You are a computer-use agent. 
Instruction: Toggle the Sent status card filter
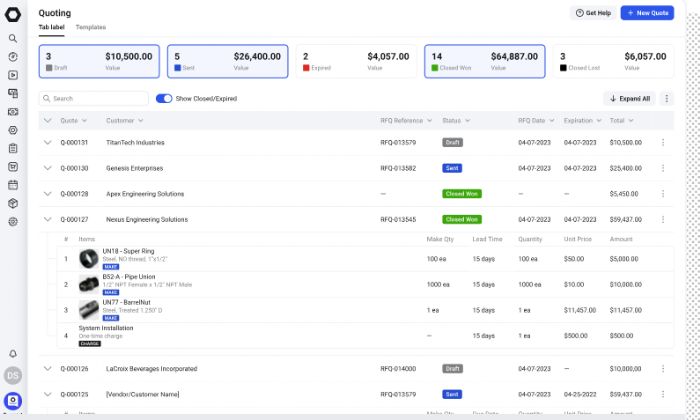point(228,61)
